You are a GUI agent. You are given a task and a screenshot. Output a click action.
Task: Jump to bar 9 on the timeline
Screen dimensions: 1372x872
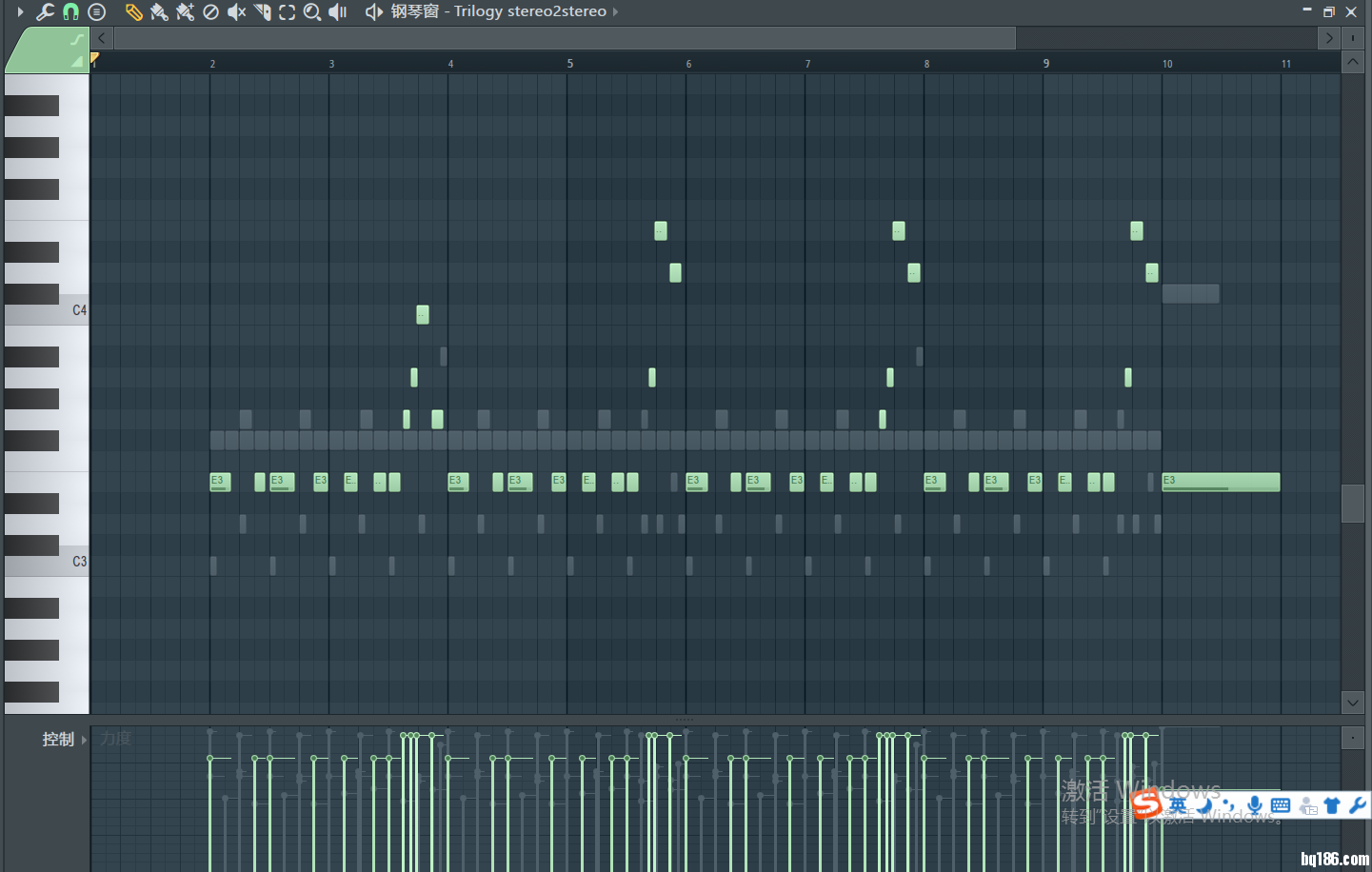click(x=1045, y=64)
